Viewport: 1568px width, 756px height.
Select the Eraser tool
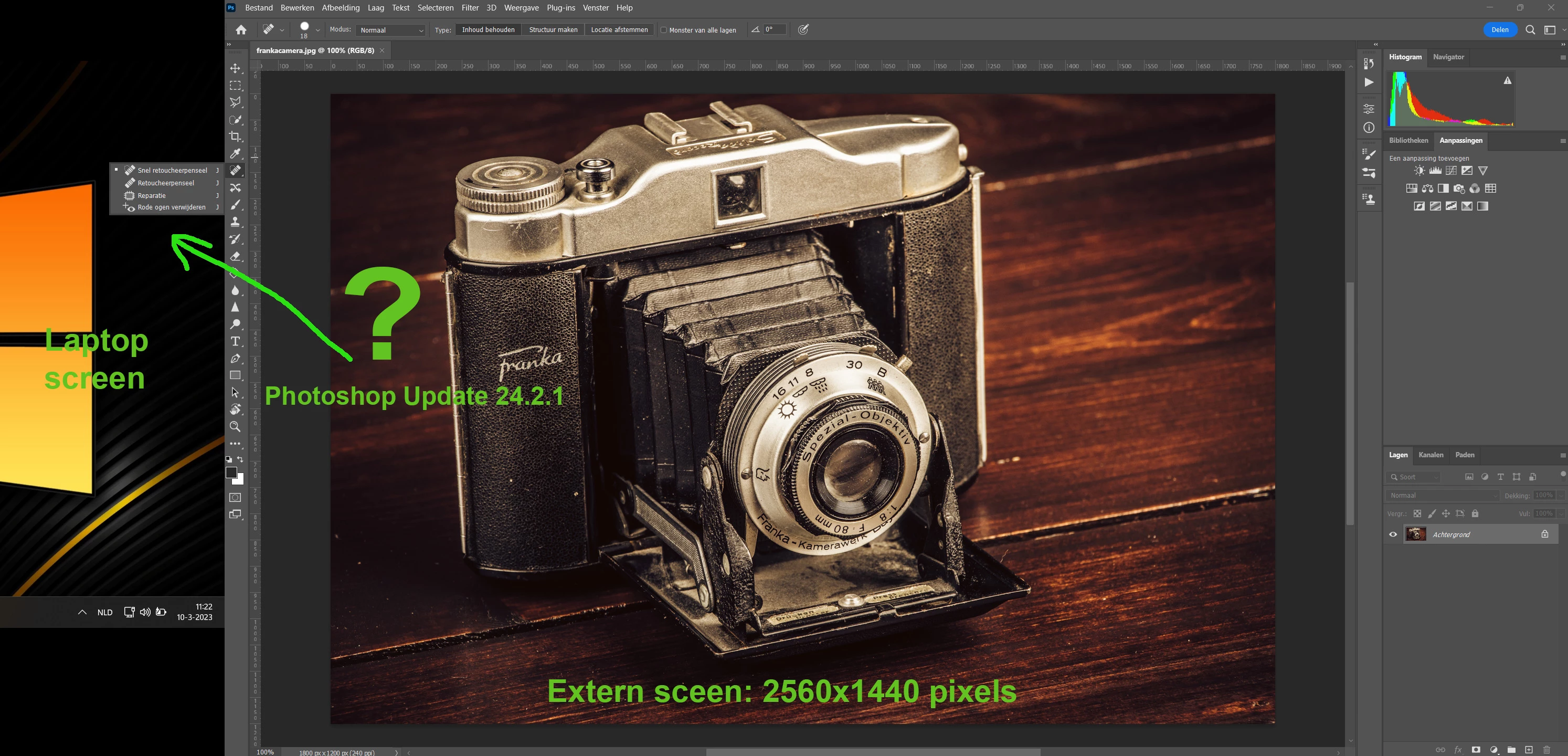[236, 257]
